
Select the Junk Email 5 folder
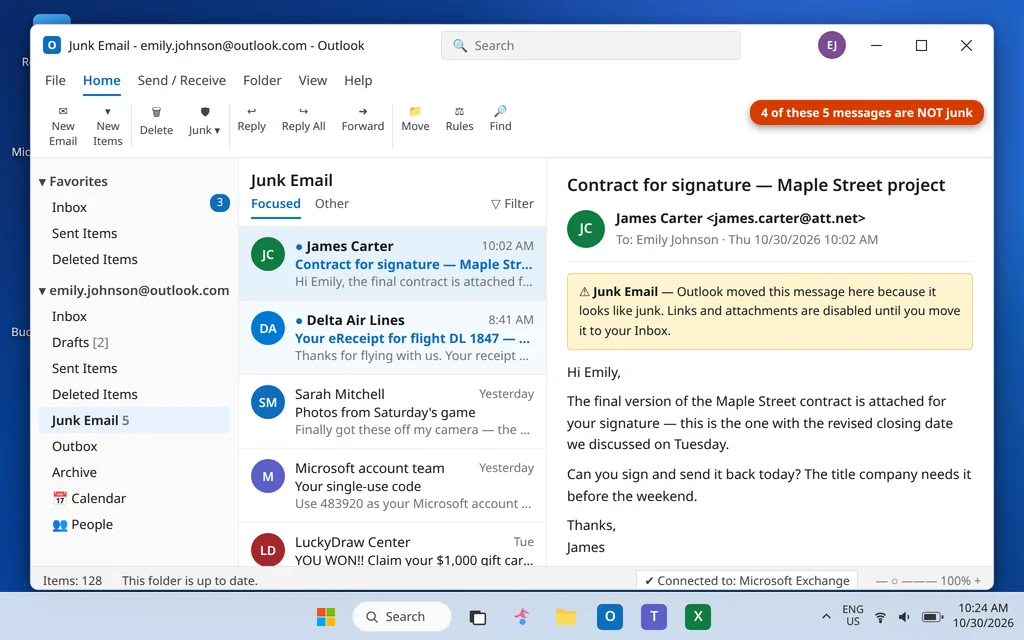(135, 420)
